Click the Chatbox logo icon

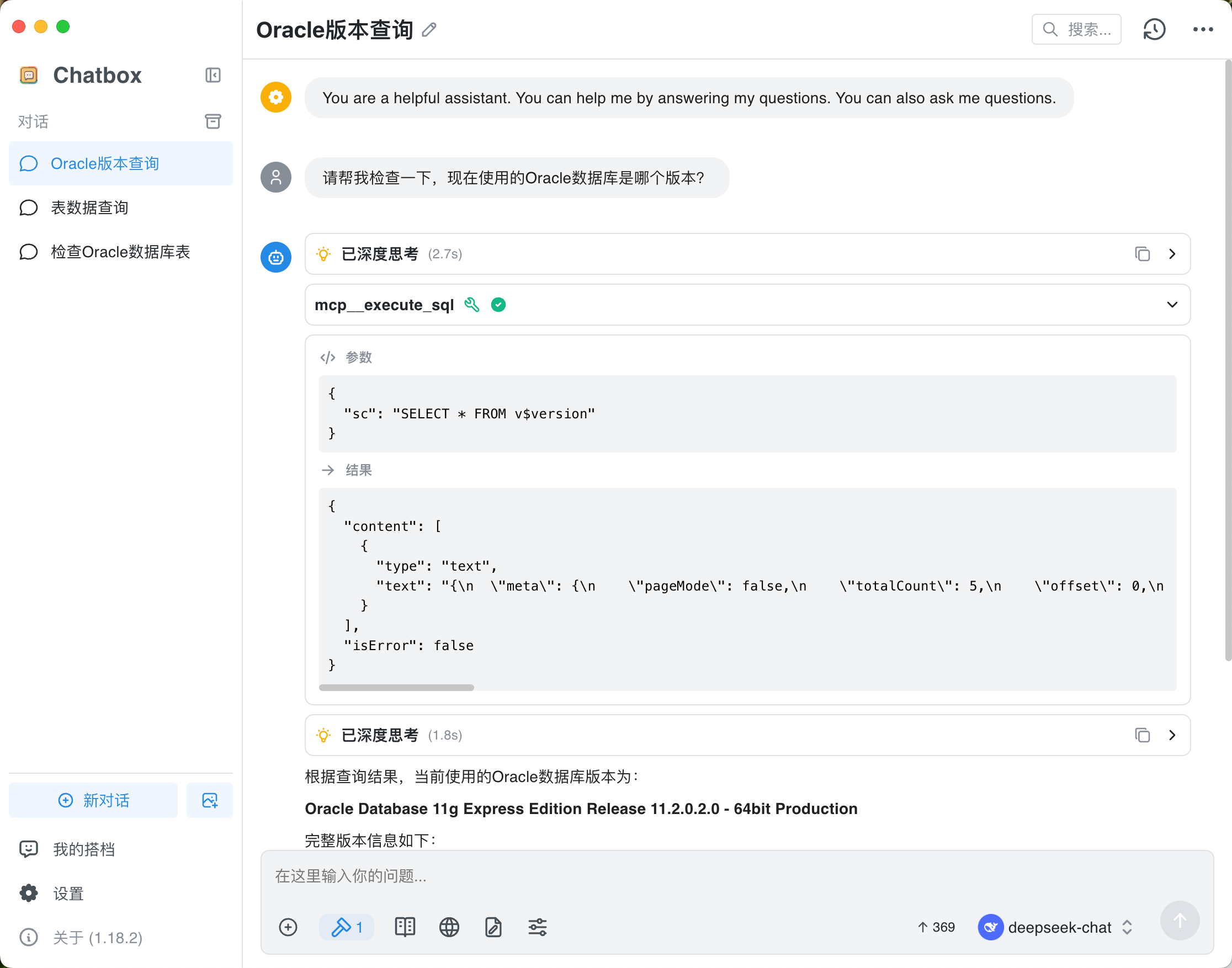[29, 75]
